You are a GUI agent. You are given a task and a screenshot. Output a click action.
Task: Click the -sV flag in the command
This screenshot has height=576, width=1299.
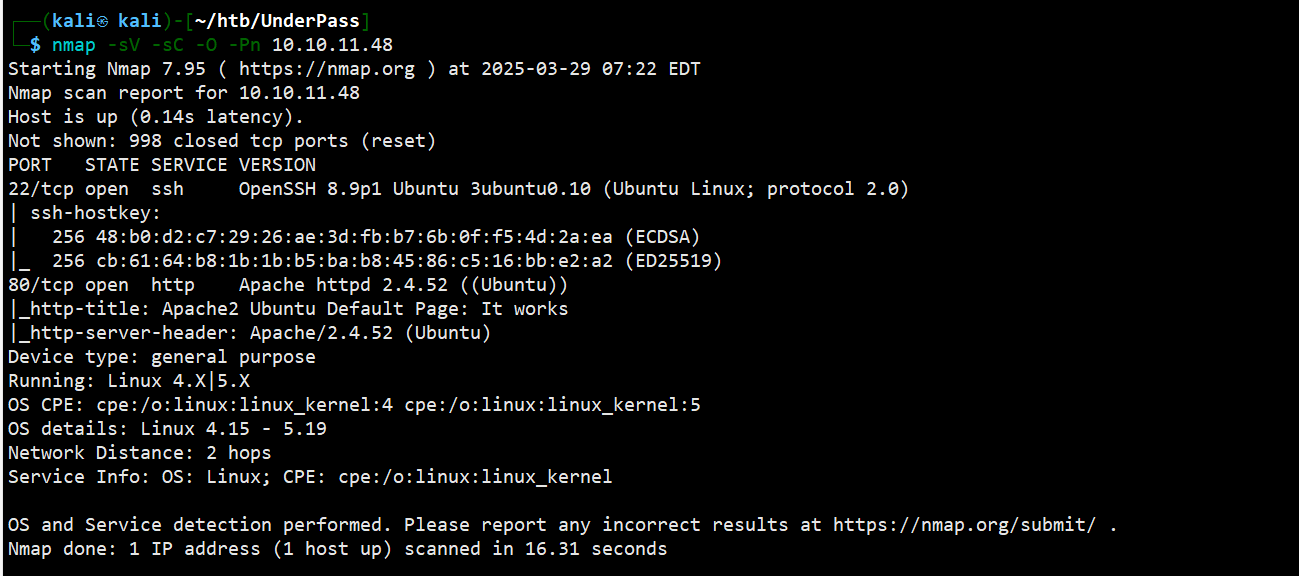click(123, 45)
